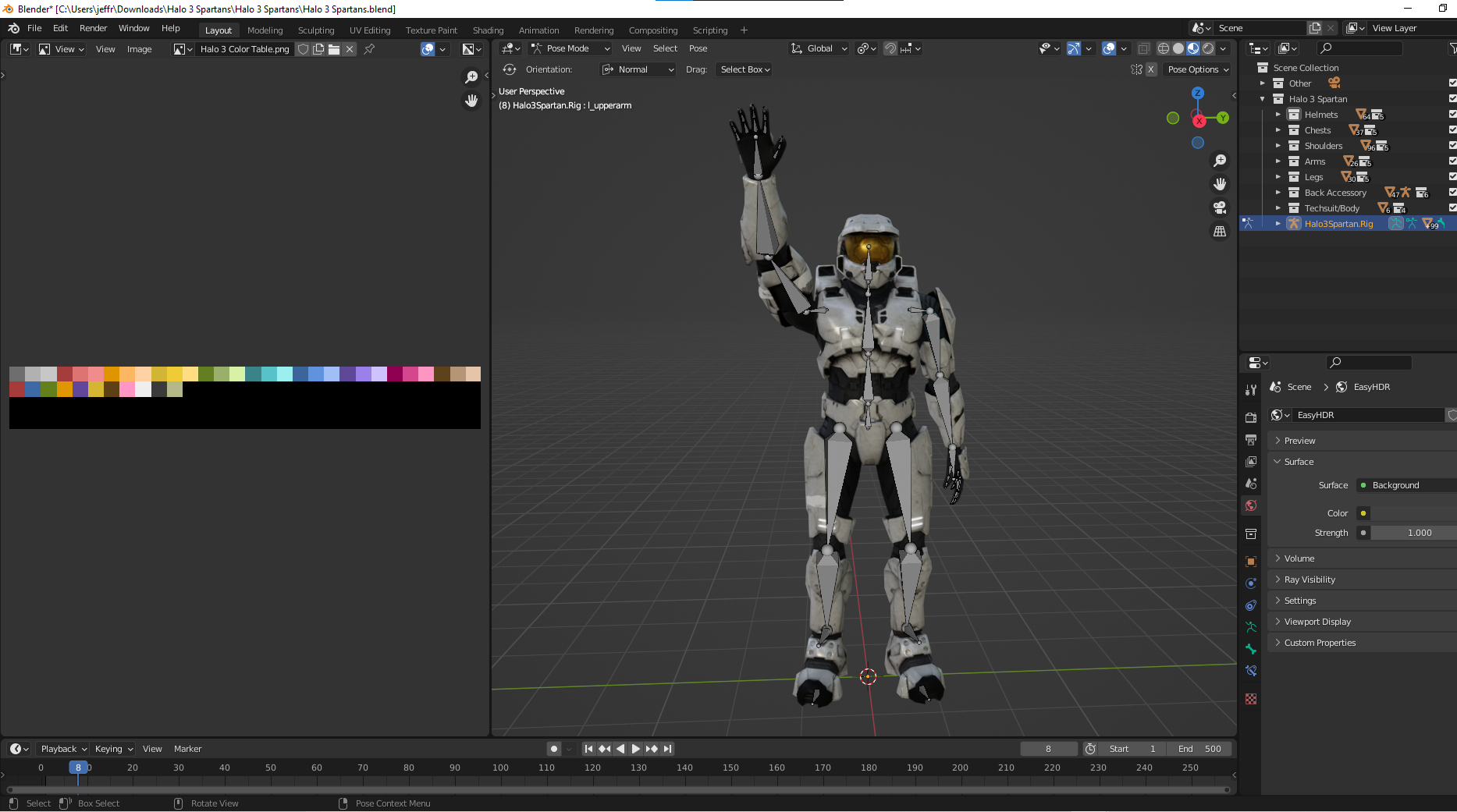Open the Output properties tab
Image resolution: width=1457 pixels, height=812 pixels.
[1251, 440]
